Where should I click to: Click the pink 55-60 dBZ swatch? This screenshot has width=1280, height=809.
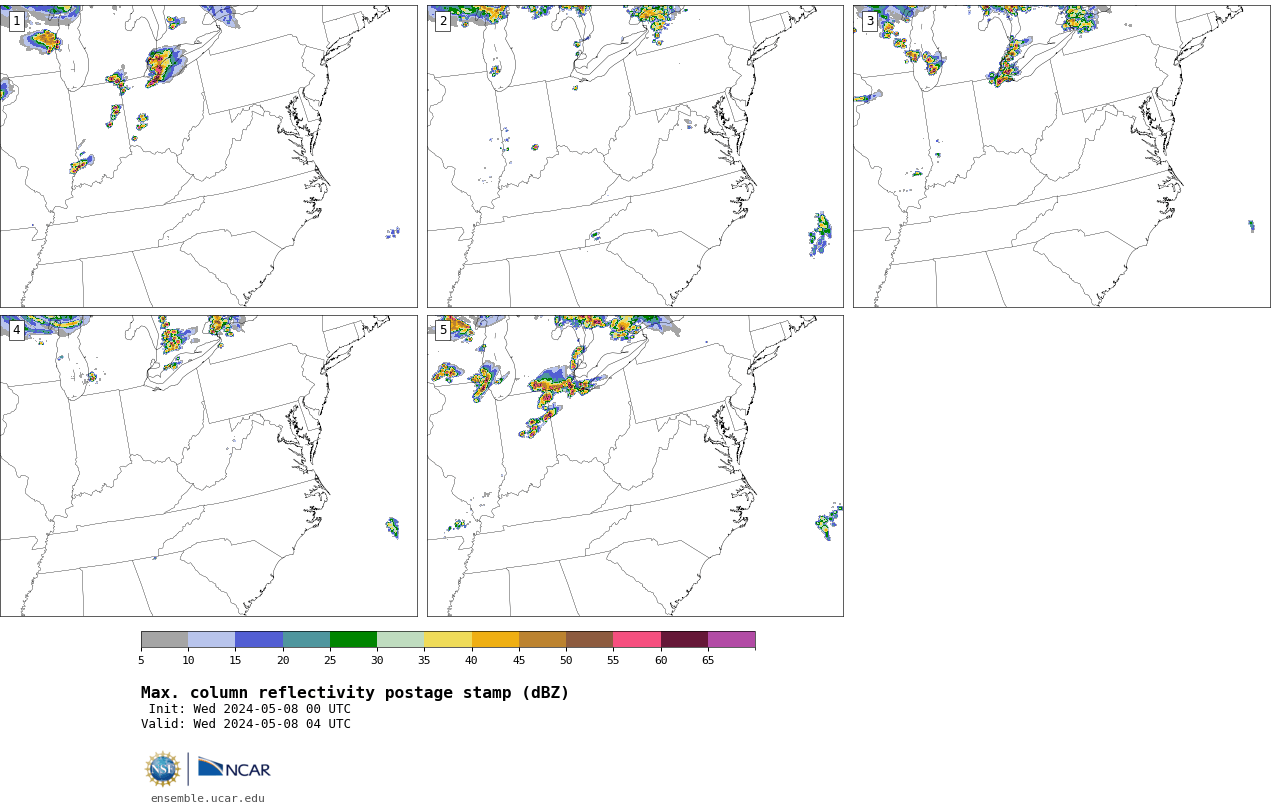(637, 640)
